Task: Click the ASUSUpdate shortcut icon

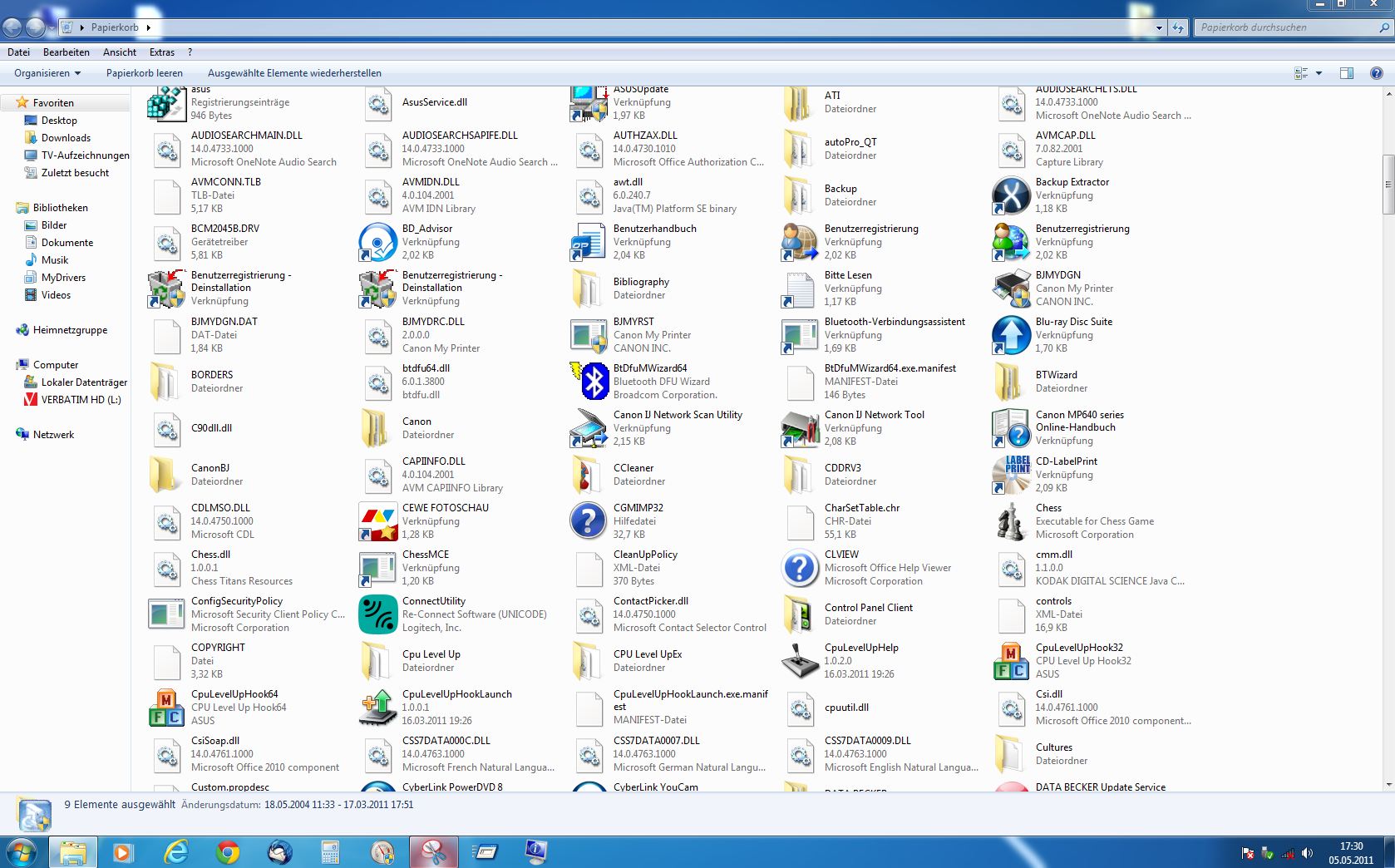Action: click(589, 103)
